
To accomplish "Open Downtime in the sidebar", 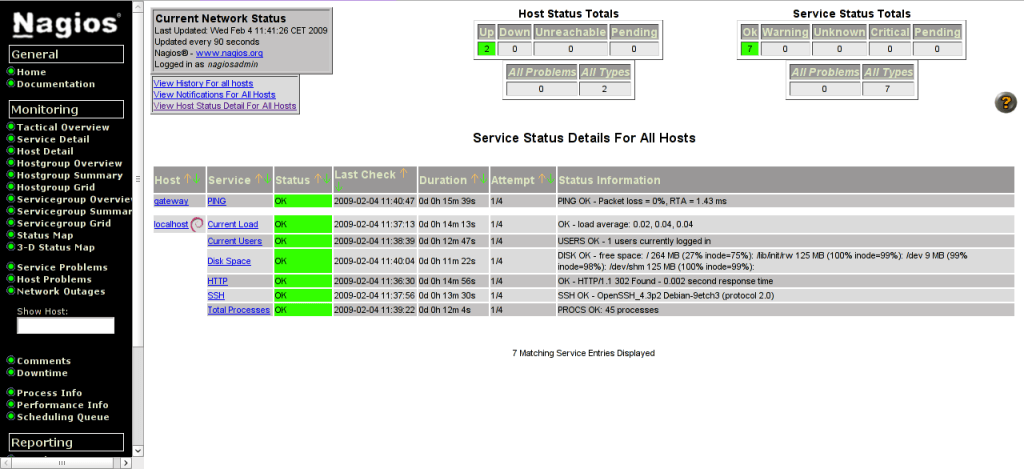I will click(x=42, y=373).
